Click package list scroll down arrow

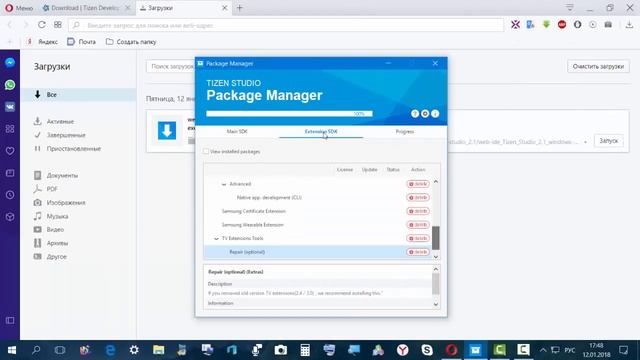[436, 256]
